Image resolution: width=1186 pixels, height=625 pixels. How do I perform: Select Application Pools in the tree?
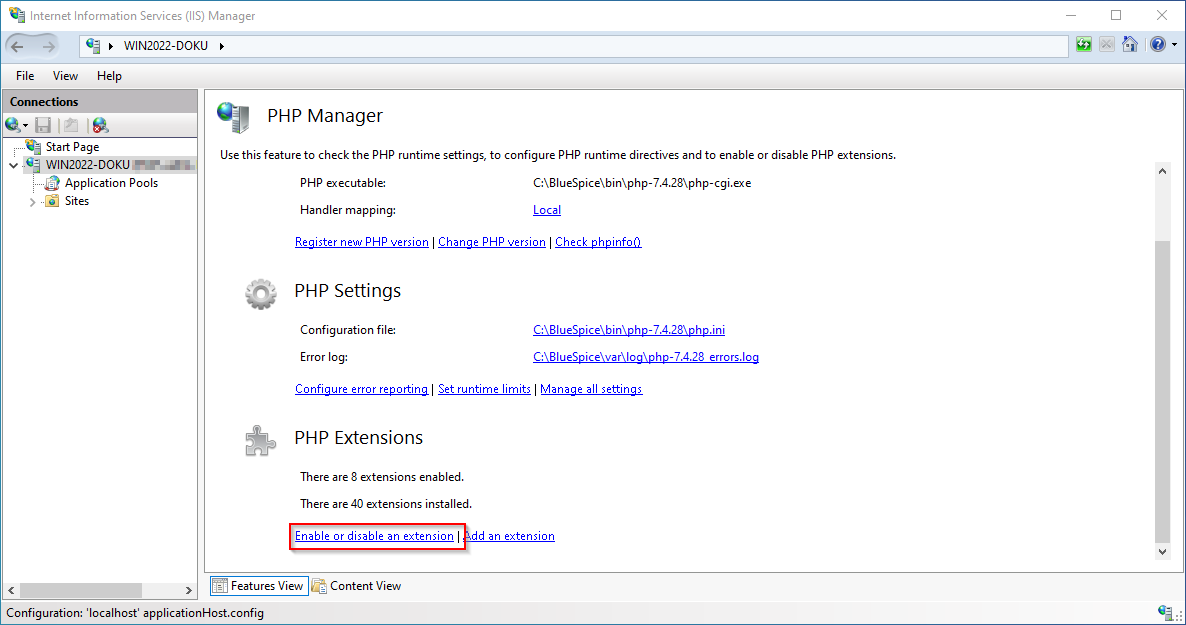click(x=111, y=183)
